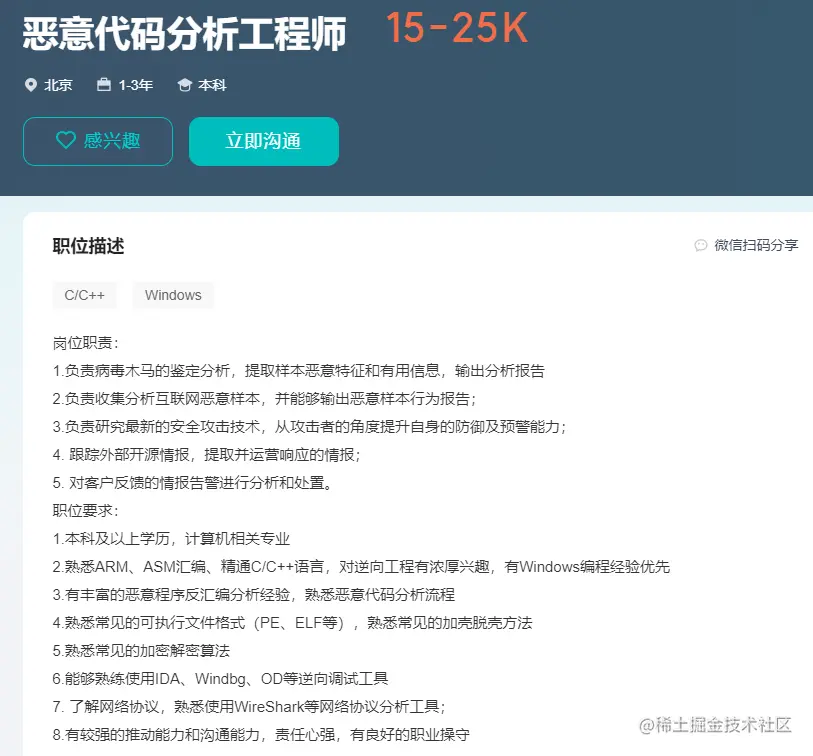Click line 8.有较强的推动能力和沟通能力

click(261, 735)
